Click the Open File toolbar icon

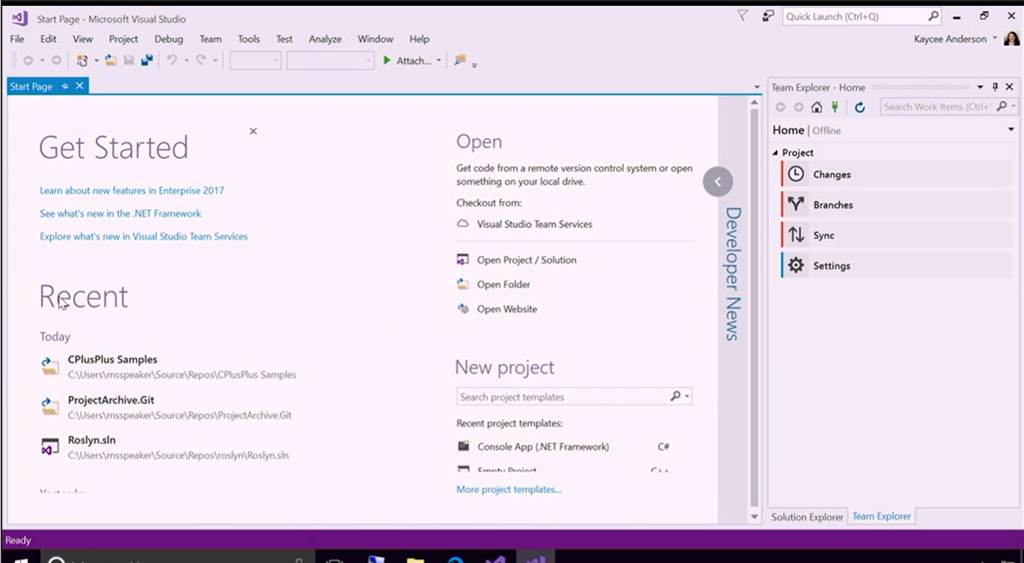(x=111, y=61)
